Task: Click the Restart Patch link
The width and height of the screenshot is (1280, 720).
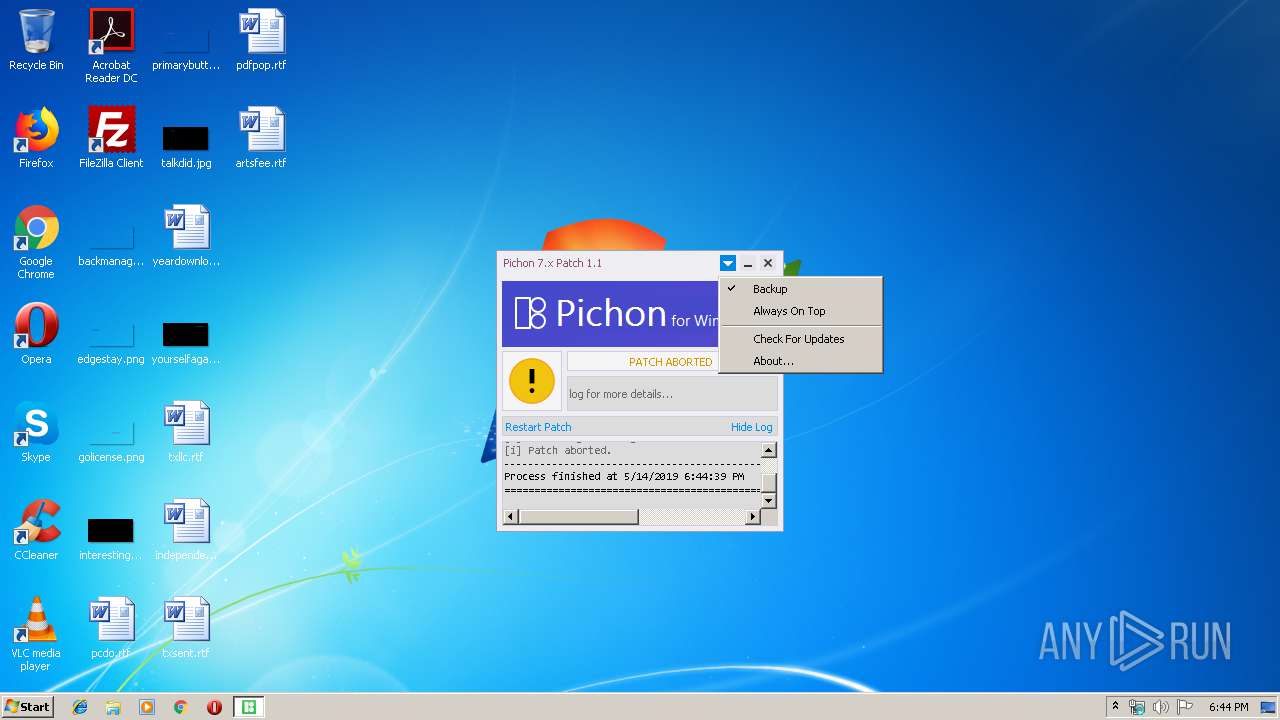Action: tap(538, 427)
